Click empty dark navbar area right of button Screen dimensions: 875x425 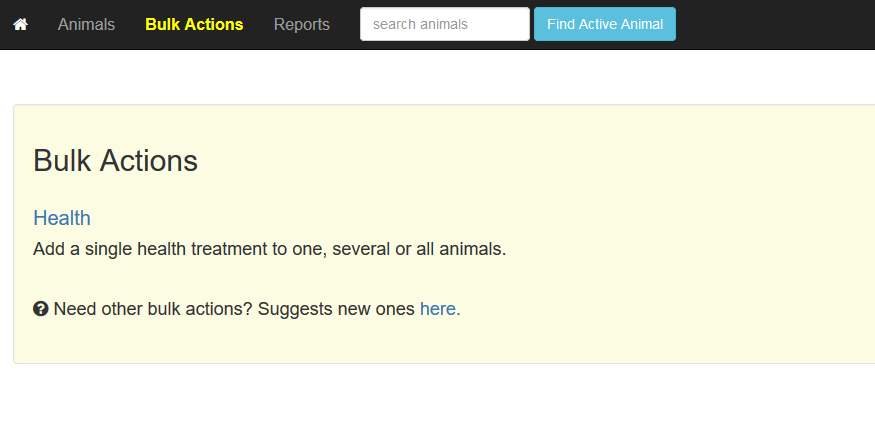[x=776, y=25]
